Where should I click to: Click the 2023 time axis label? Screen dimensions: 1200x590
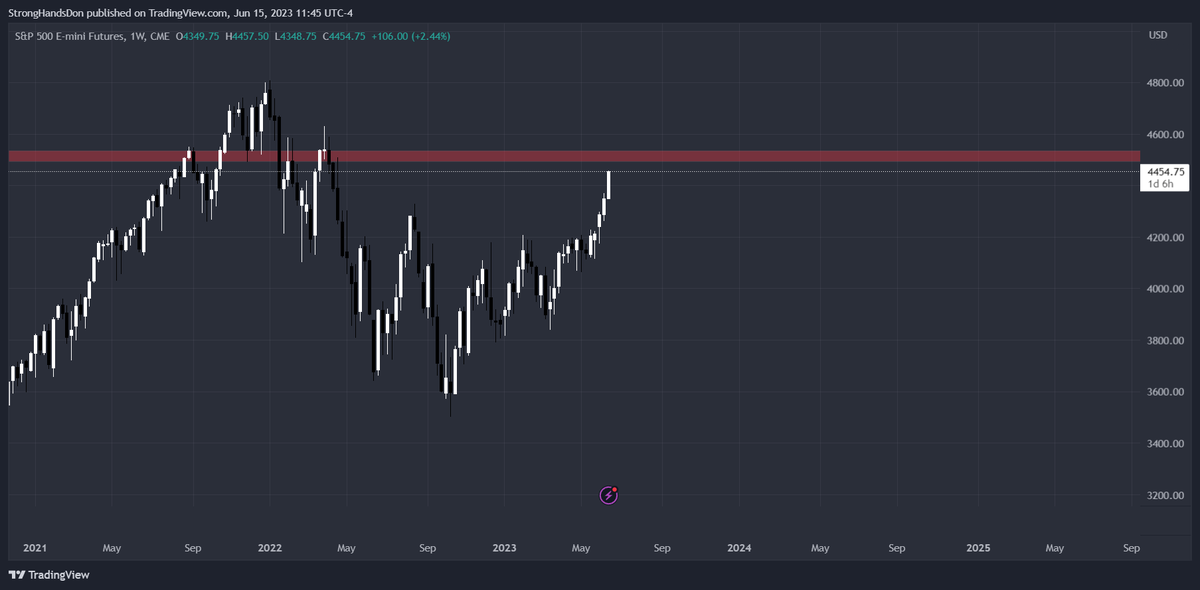(505, 548)
